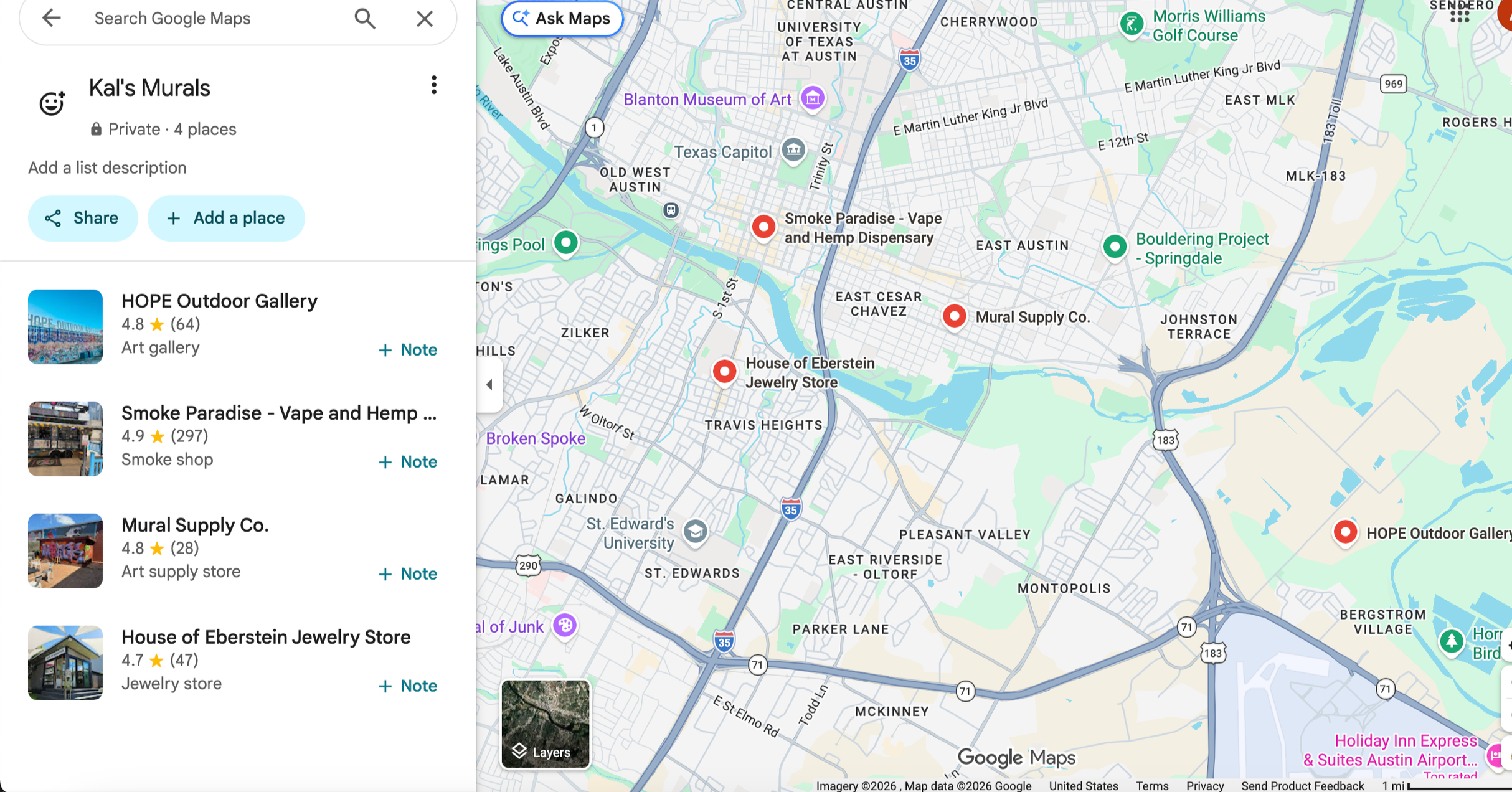The height and width of the screenshot is (792, 1512).
Task: Open Smoke Paradise list entry title
Action: tap(279, 413)
